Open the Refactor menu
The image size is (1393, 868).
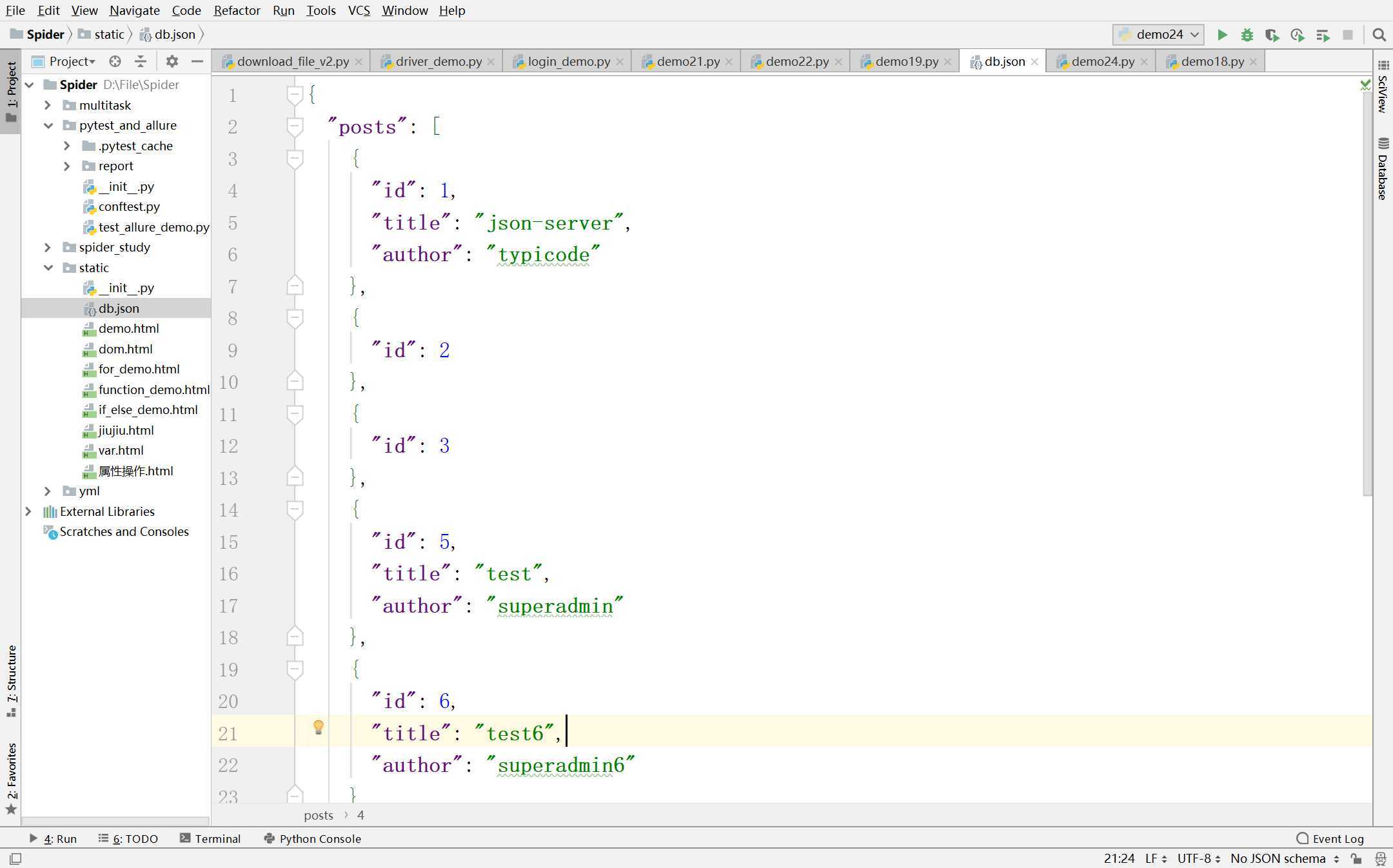tap(237, 10)
